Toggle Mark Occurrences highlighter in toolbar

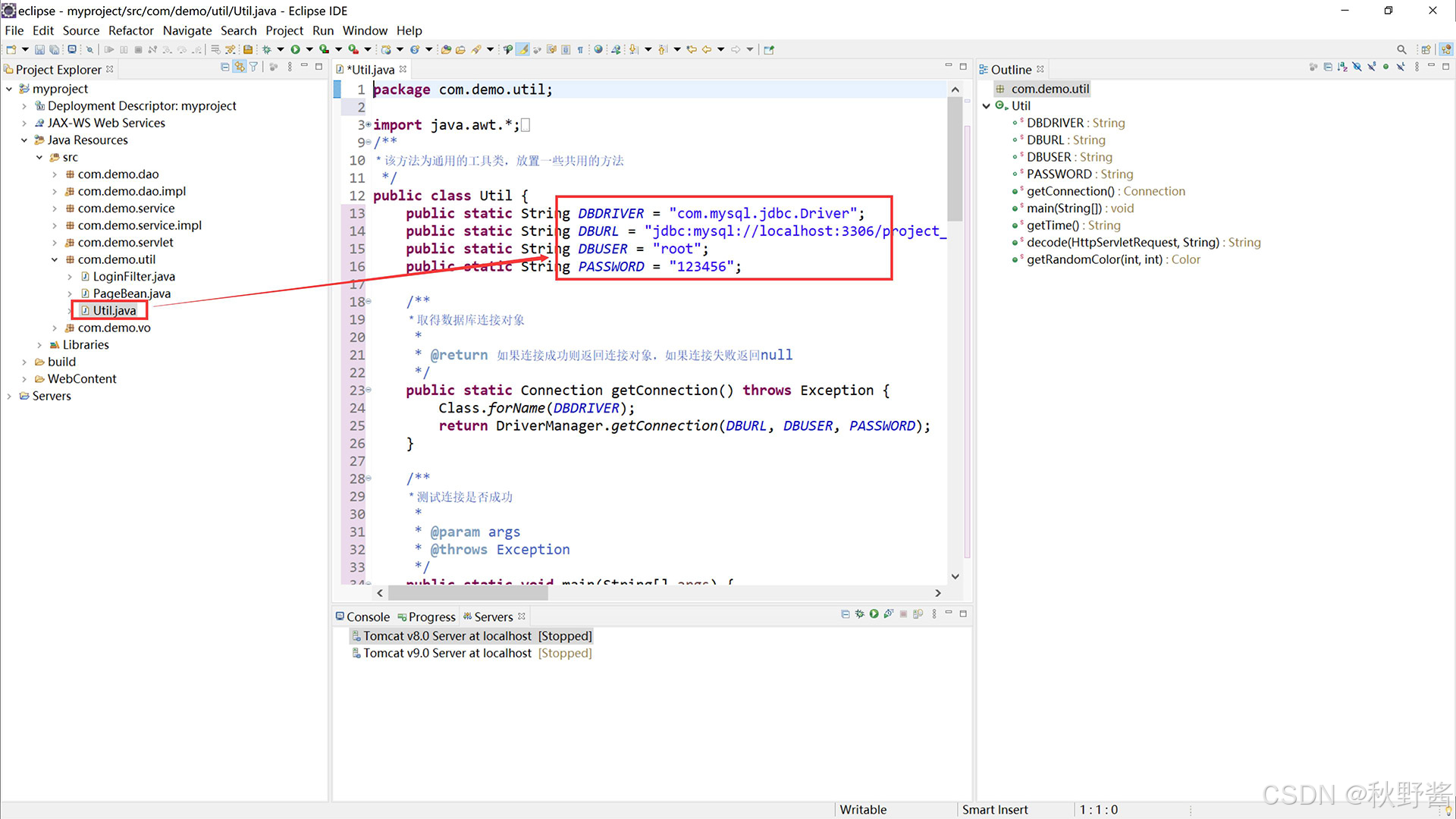coord(522,49)
